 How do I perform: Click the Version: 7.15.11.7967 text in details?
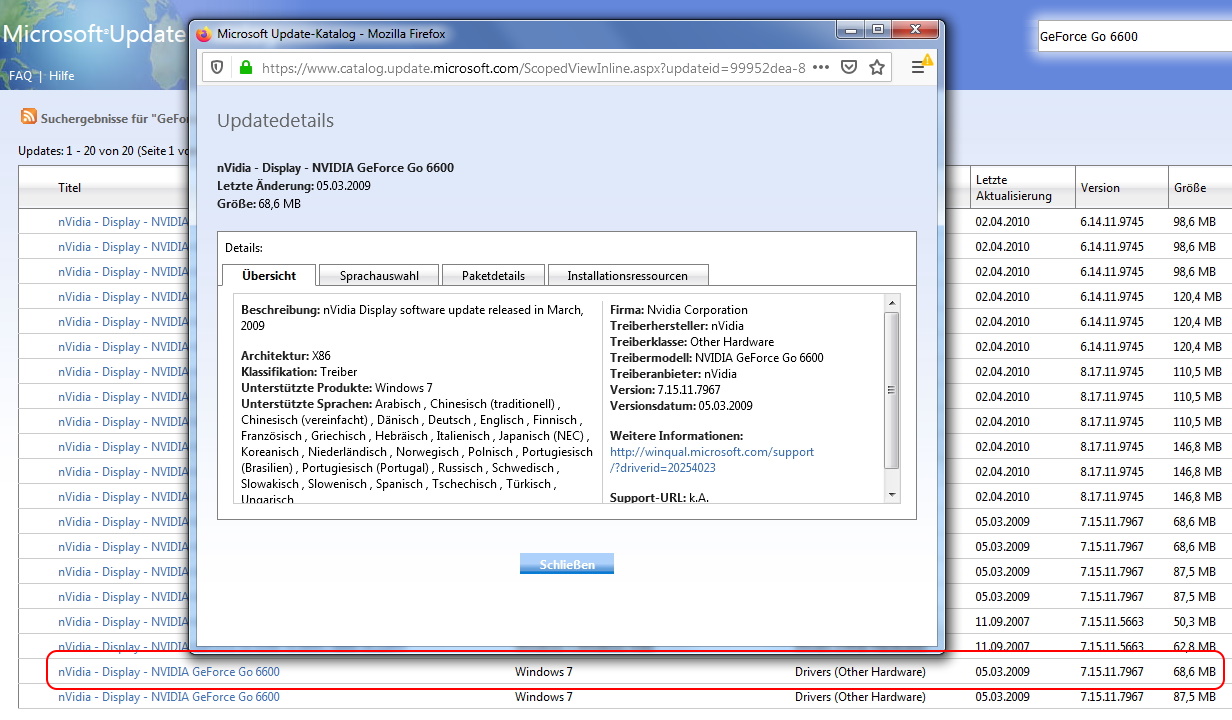pyautogui.click(x=665, y=390)
